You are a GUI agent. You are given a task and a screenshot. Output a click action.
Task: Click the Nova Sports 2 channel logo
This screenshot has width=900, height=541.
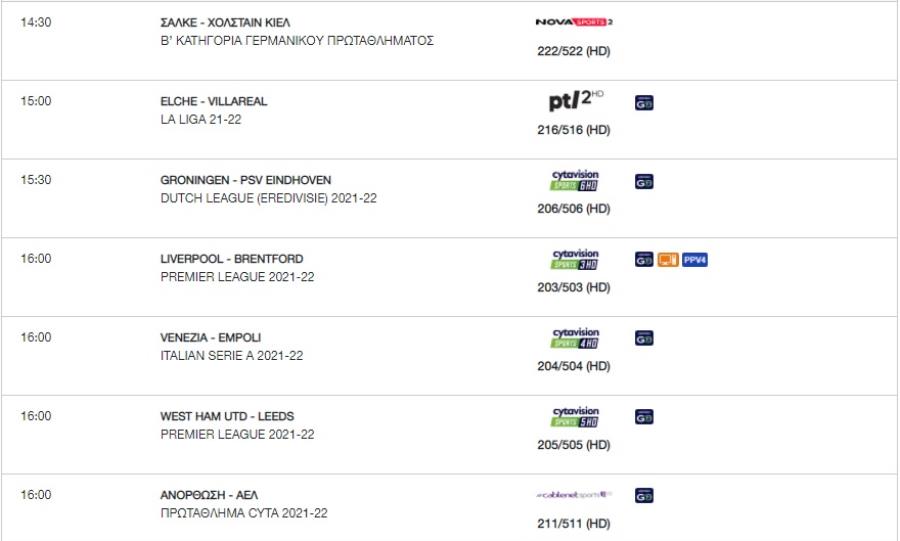pos(574,22)
